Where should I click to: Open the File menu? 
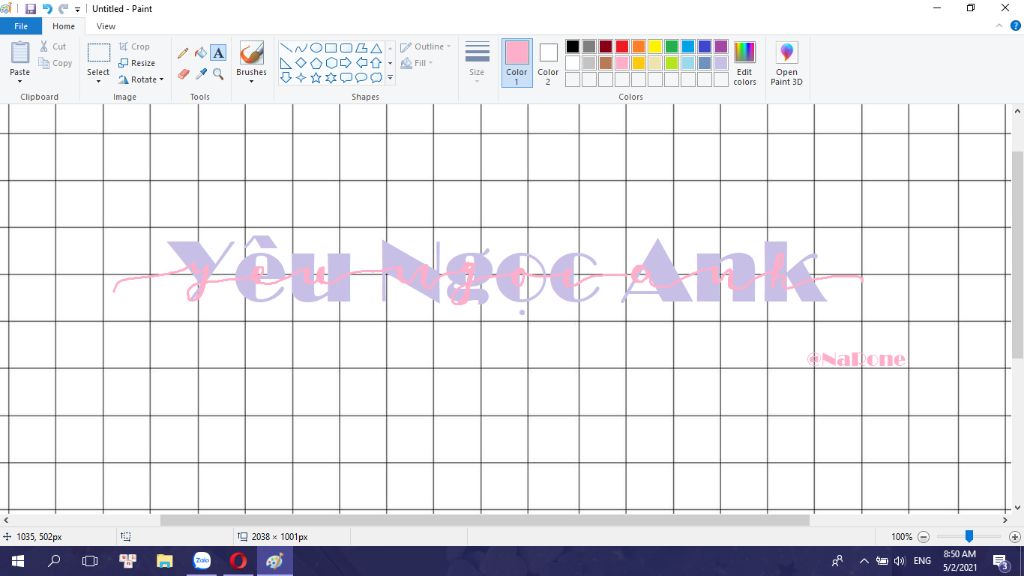[x=21, y=26]
